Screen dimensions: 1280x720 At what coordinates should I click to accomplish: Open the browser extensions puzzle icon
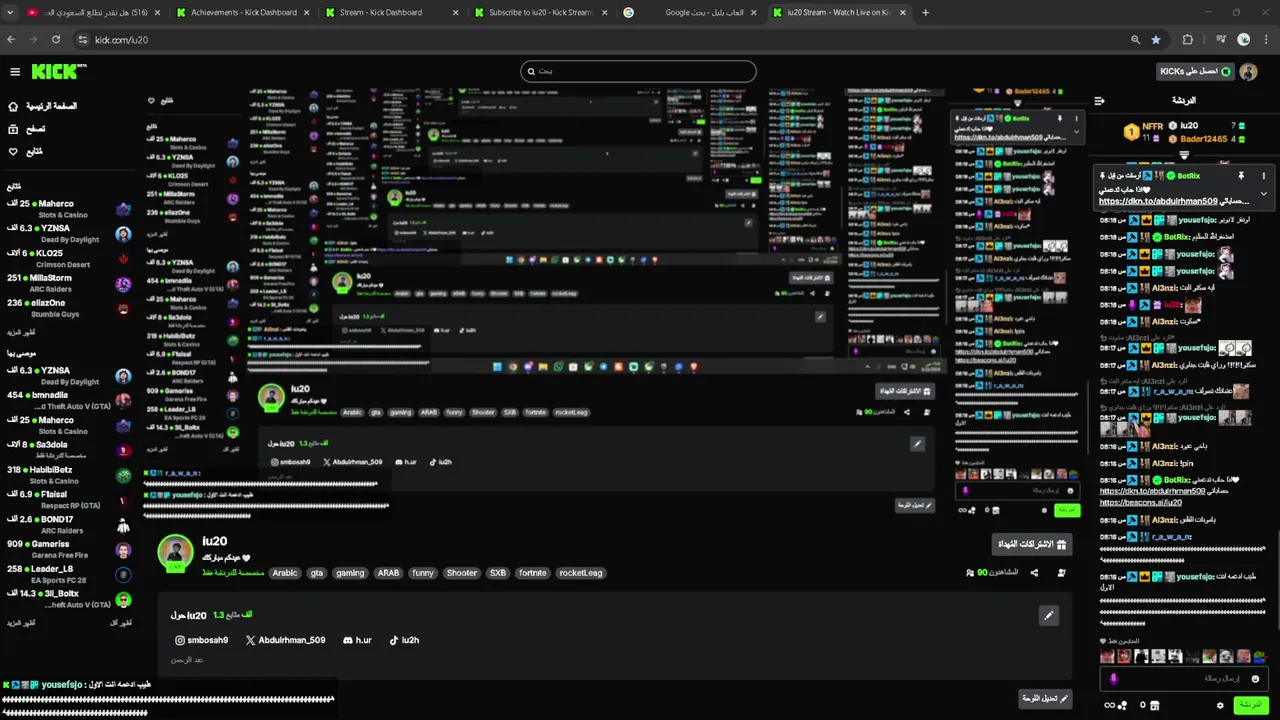pos(1188,39)
